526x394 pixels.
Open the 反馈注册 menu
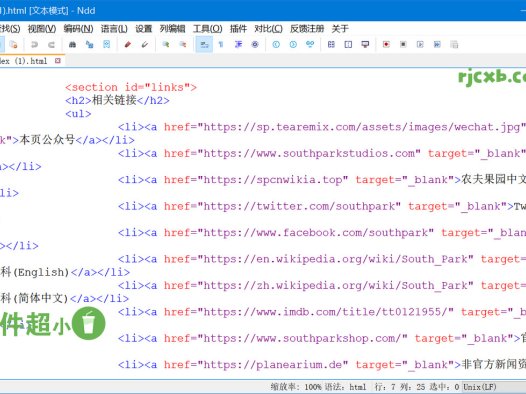coord(307,29)
